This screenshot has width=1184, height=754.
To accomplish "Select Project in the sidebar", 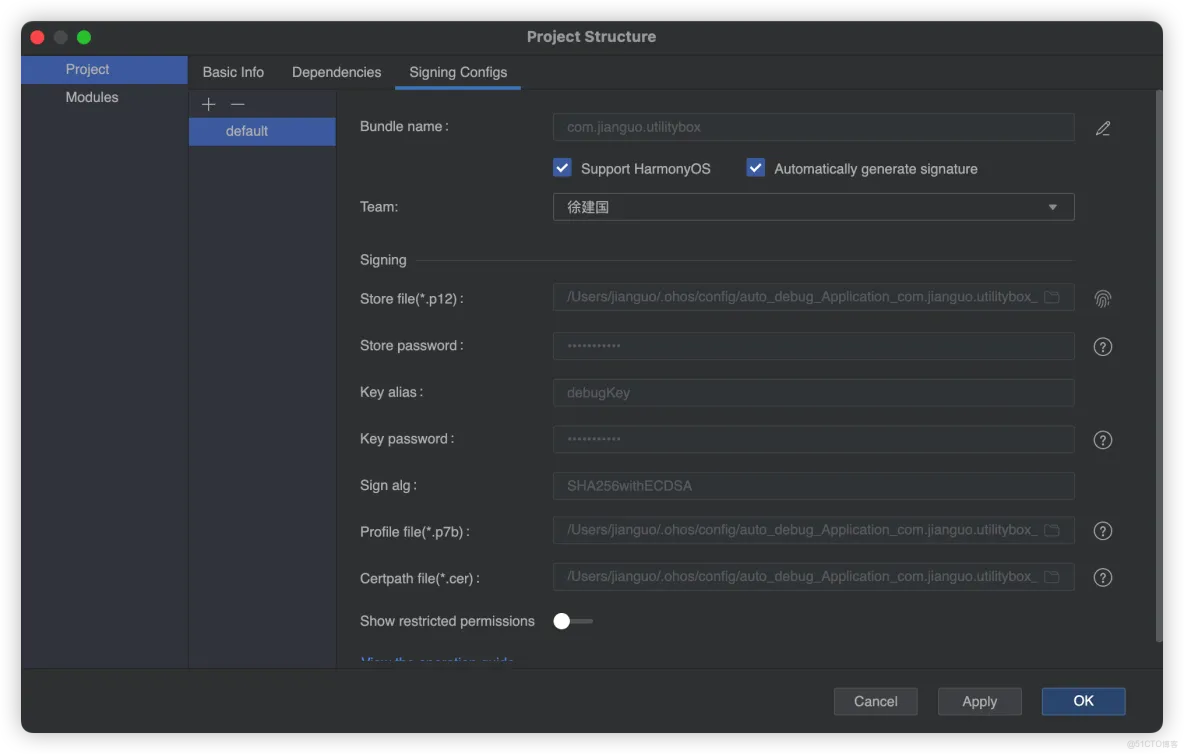I will click(x=104, y=69).
